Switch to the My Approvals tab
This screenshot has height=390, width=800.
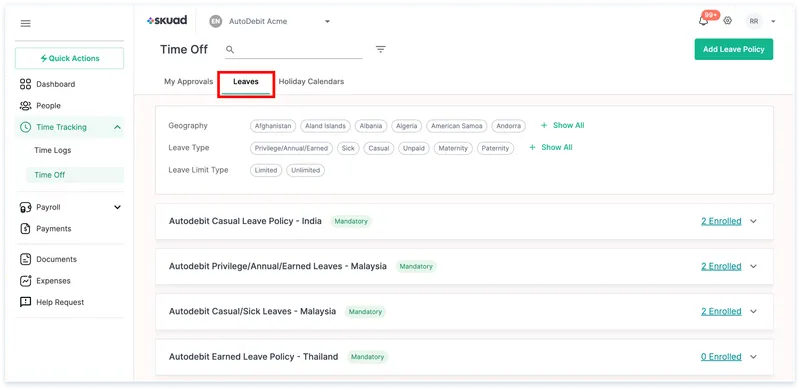tap(188, 82)
